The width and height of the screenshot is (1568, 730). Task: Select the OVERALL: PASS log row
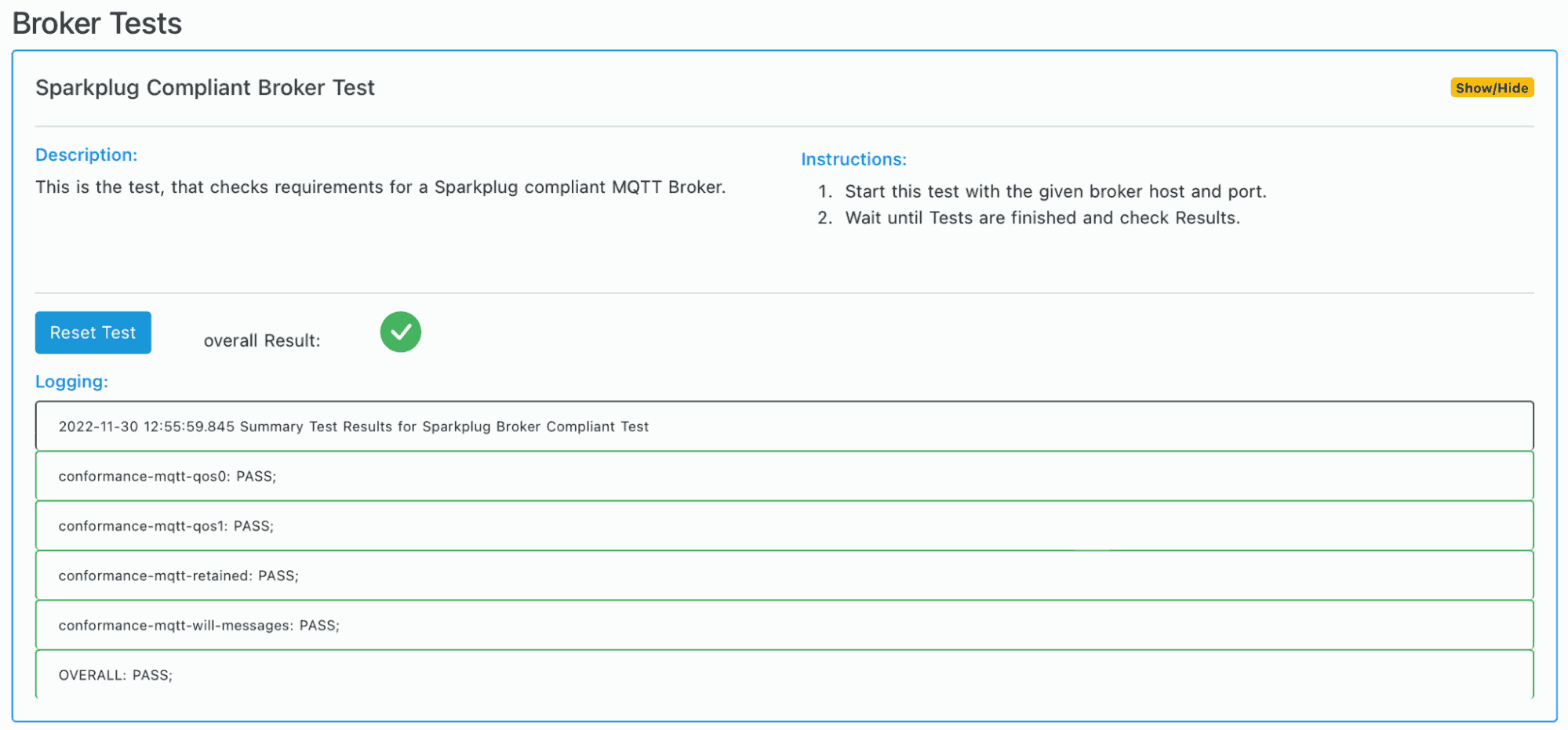(784, 674)
